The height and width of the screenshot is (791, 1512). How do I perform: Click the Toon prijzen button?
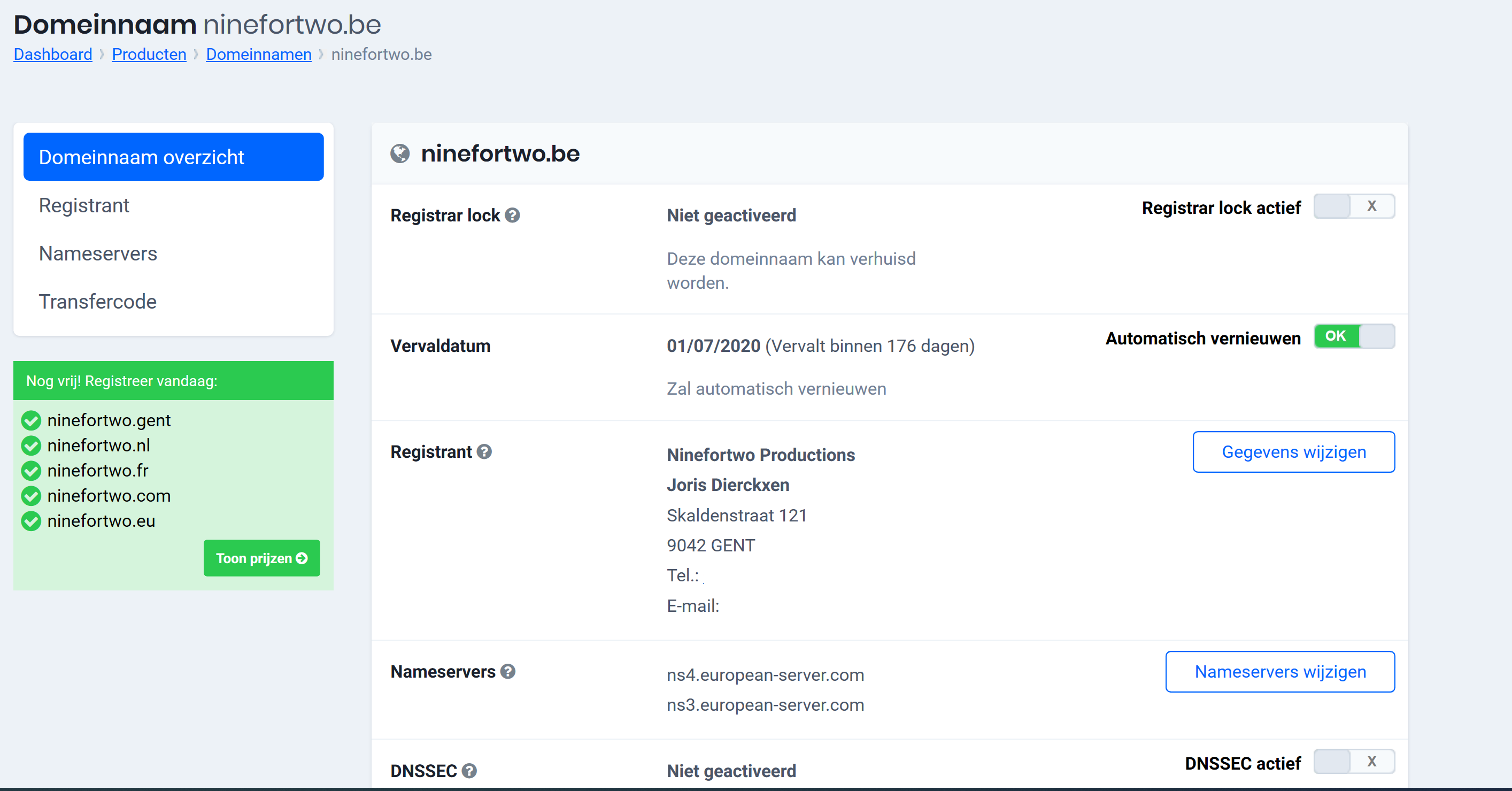(261, 558)
